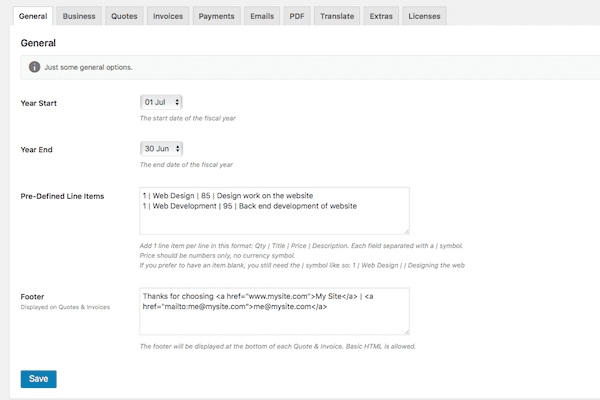Click 'Add 1 line item per line' hint
Screen dimensions: 600x400
tap(301, 246)
